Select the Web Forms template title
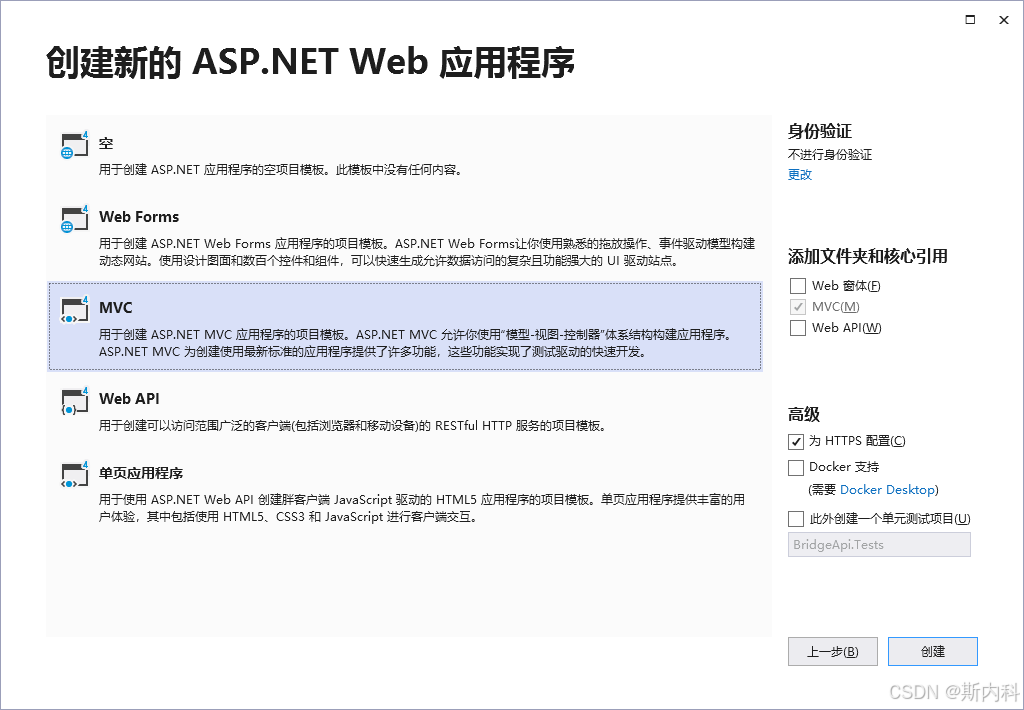The height and width of the screenshot is (710, 1024). click(x=139, y=217)
